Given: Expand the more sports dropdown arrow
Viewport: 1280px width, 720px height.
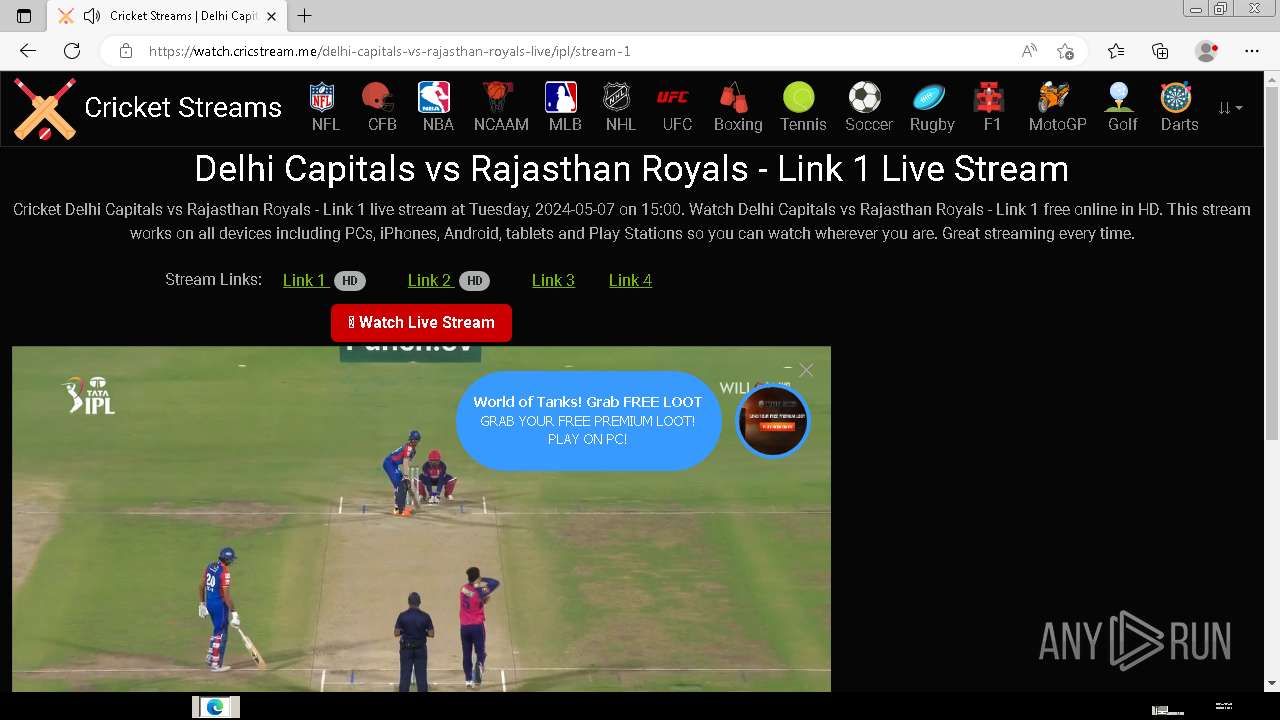Looking at the screenshot, I should 1230,108.
